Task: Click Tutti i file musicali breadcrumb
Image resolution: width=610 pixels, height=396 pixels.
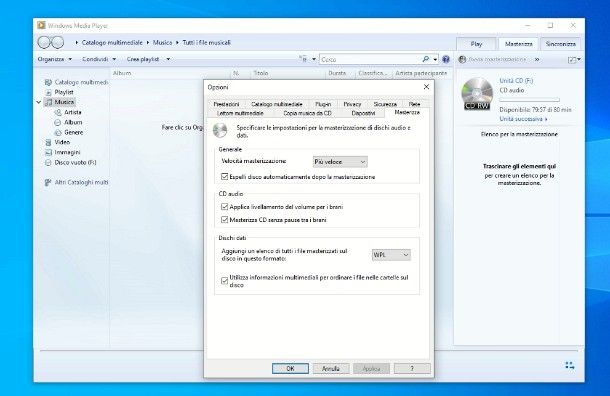Action: [x=207, y=42]
